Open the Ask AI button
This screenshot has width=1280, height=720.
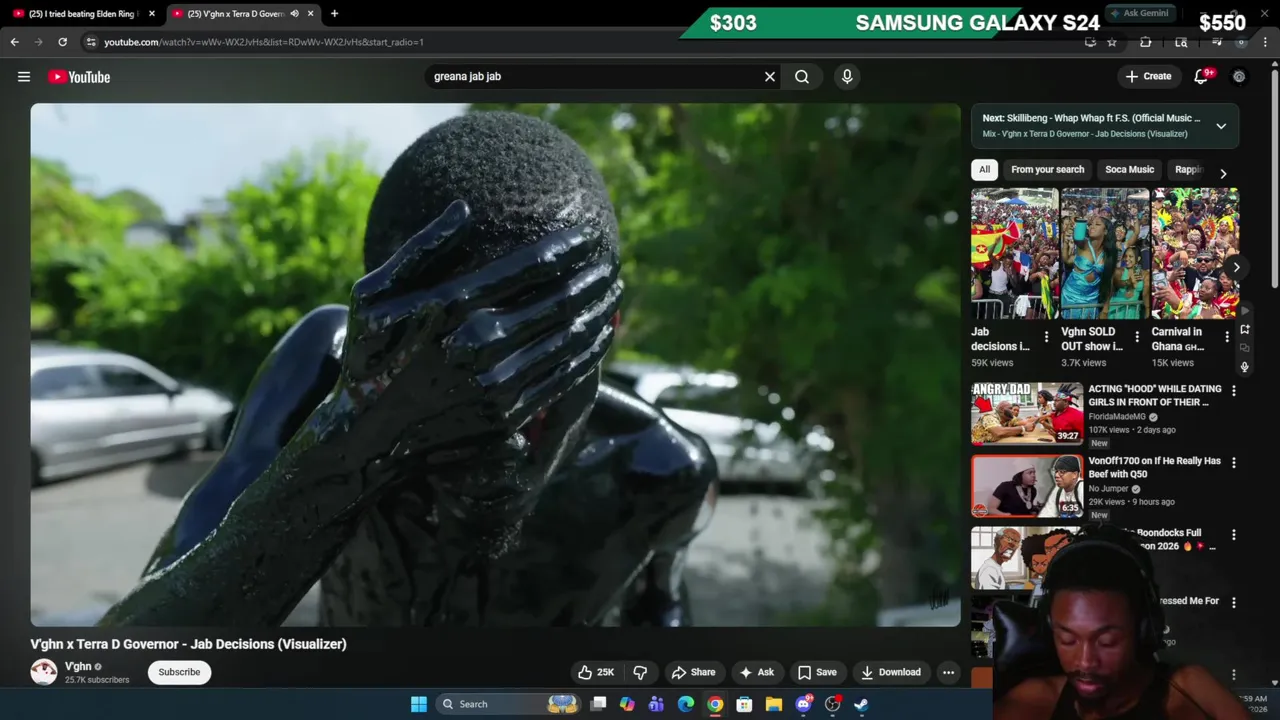(x=756, y=672)
